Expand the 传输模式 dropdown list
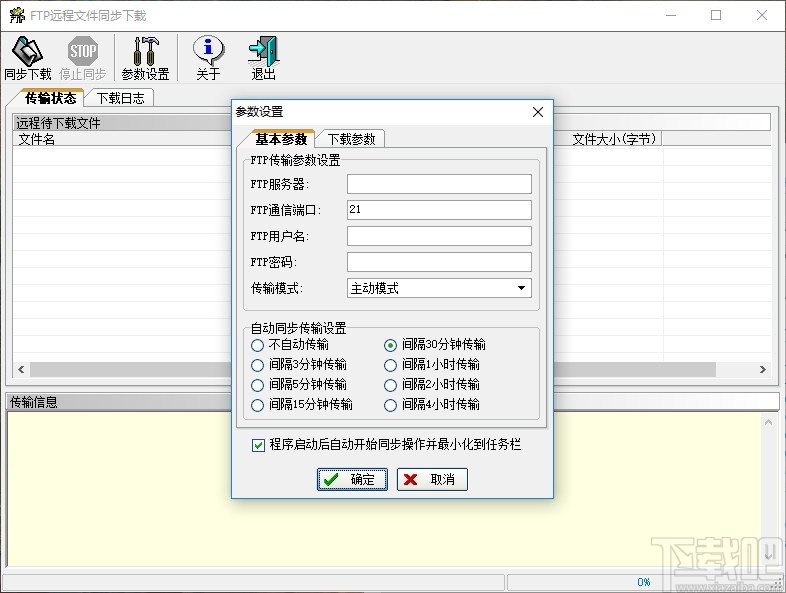 click(x=521, y=288)
